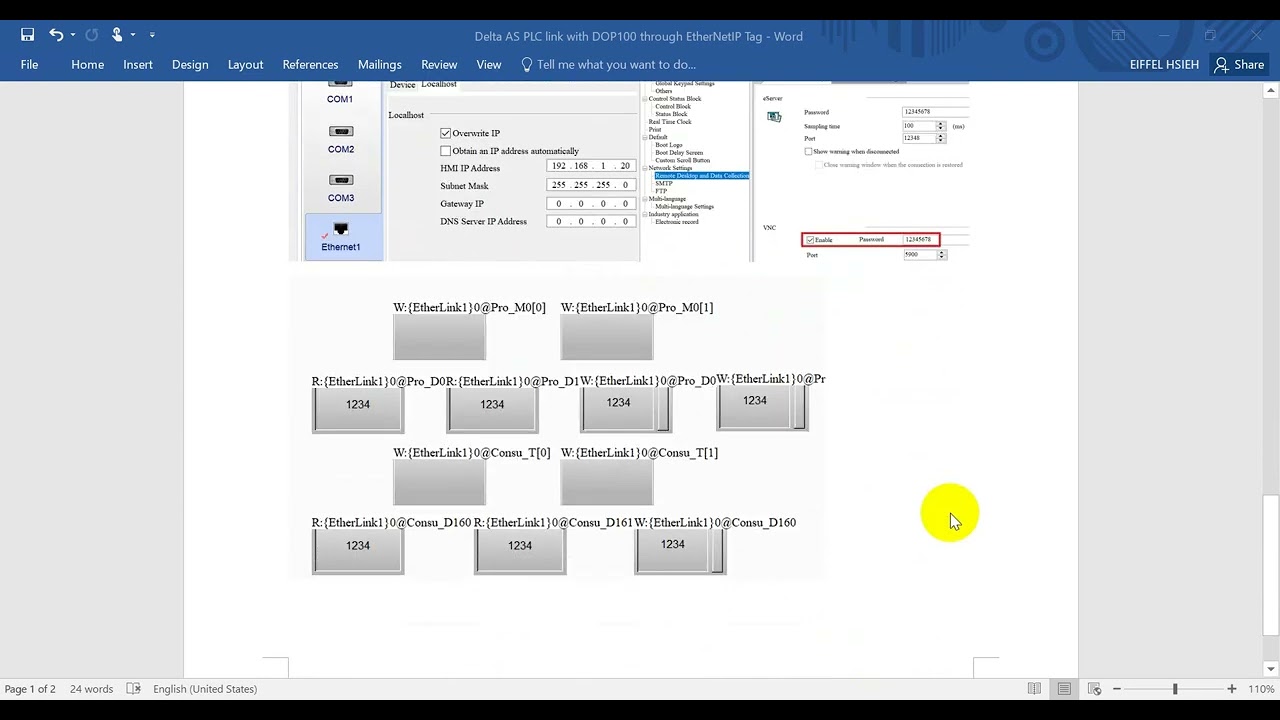Click the button under W:{EtherLink1}0@Consu_T[0]
1280x720 pixels.
439,483
